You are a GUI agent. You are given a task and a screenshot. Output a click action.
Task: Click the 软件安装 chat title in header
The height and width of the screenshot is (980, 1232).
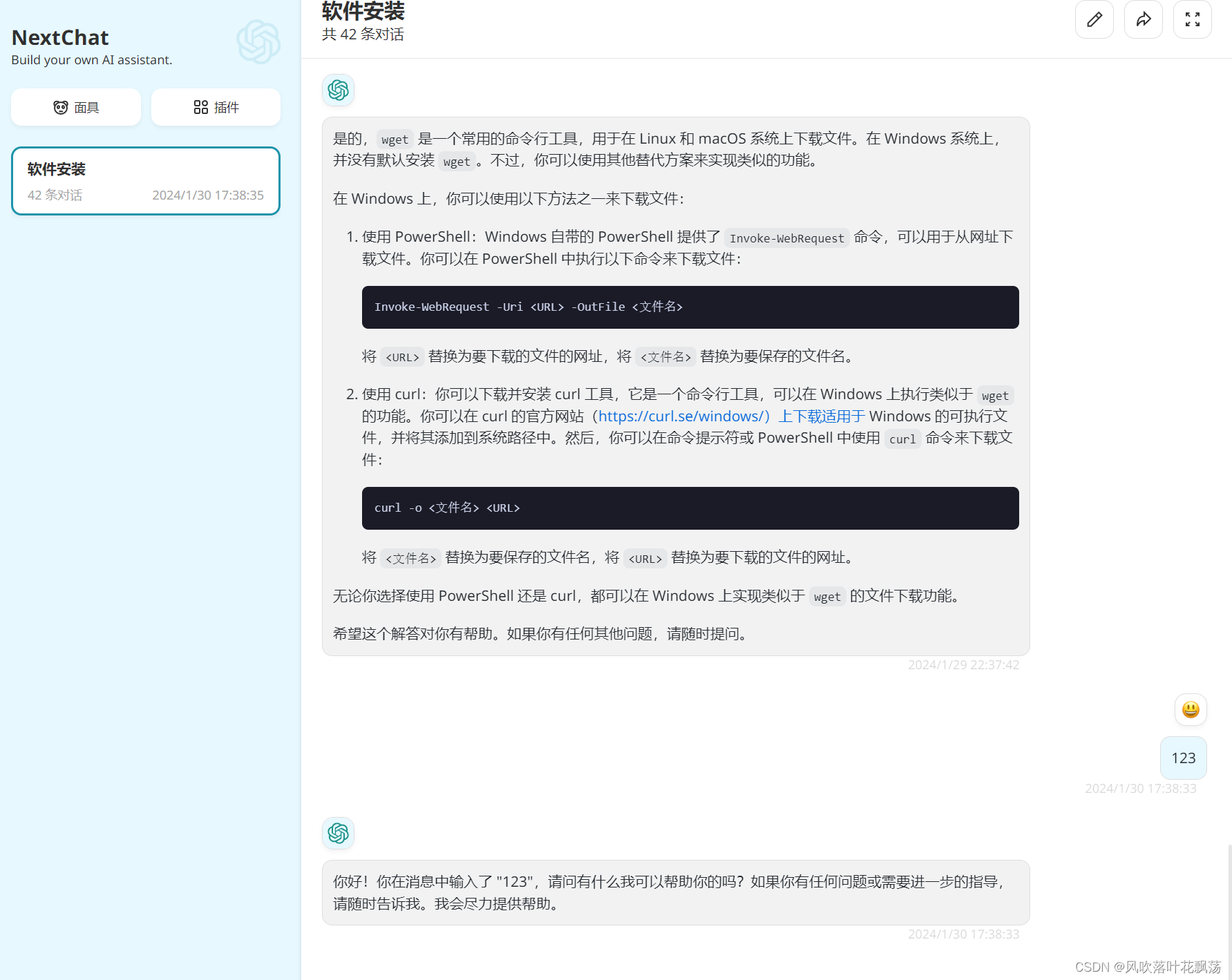pyautogui.click(x=363, y=11)
